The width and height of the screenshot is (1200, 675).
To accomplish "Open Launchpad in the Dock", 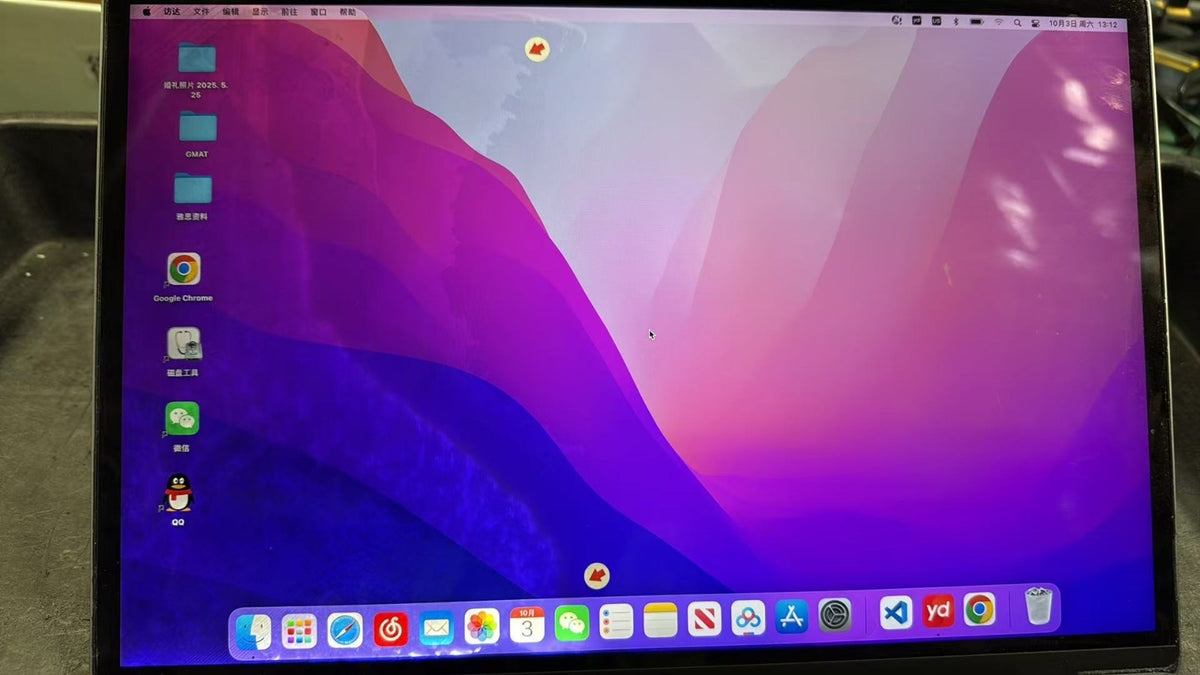I will click(299, 631).
